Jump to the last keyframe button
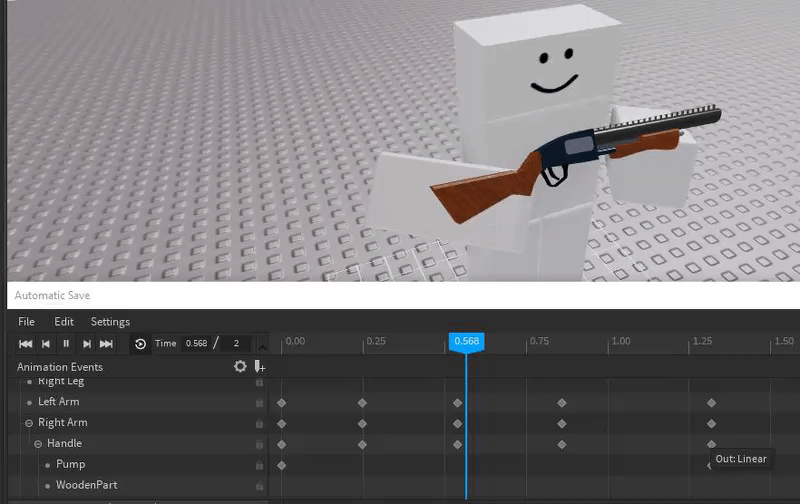Screen dimensions: 800x504 106,344
